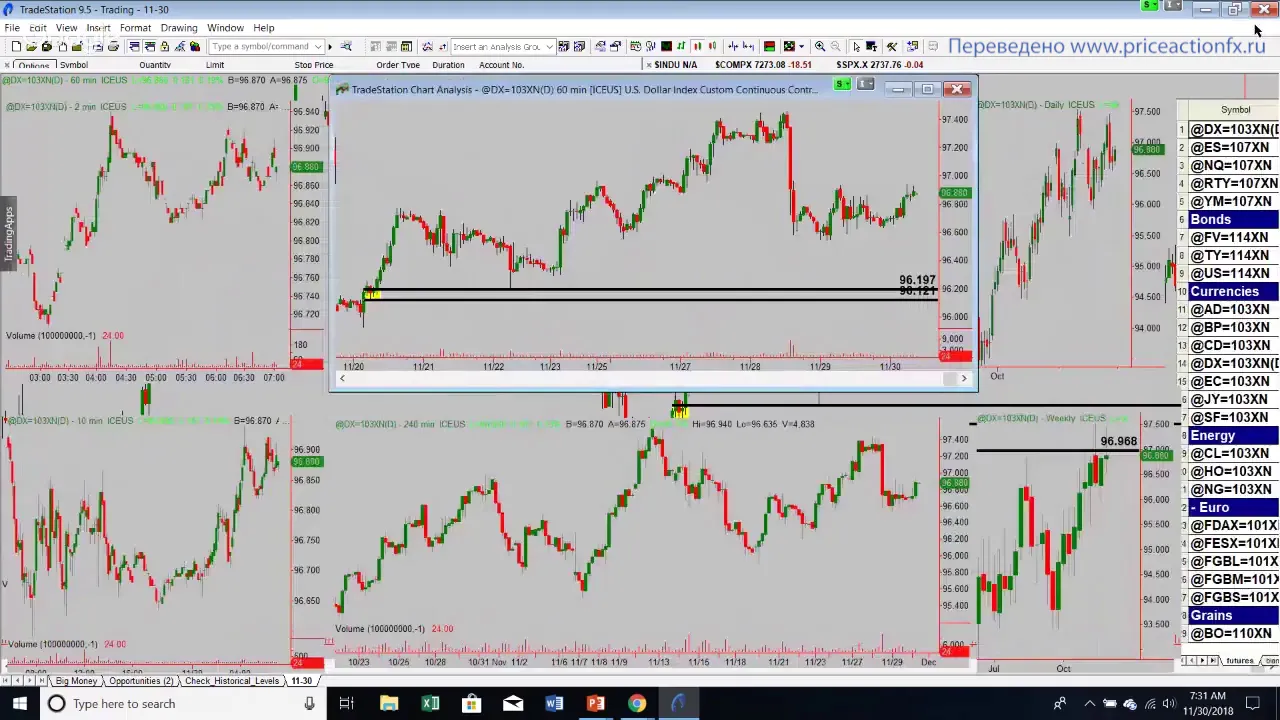Open the View menu

point(66,28)
